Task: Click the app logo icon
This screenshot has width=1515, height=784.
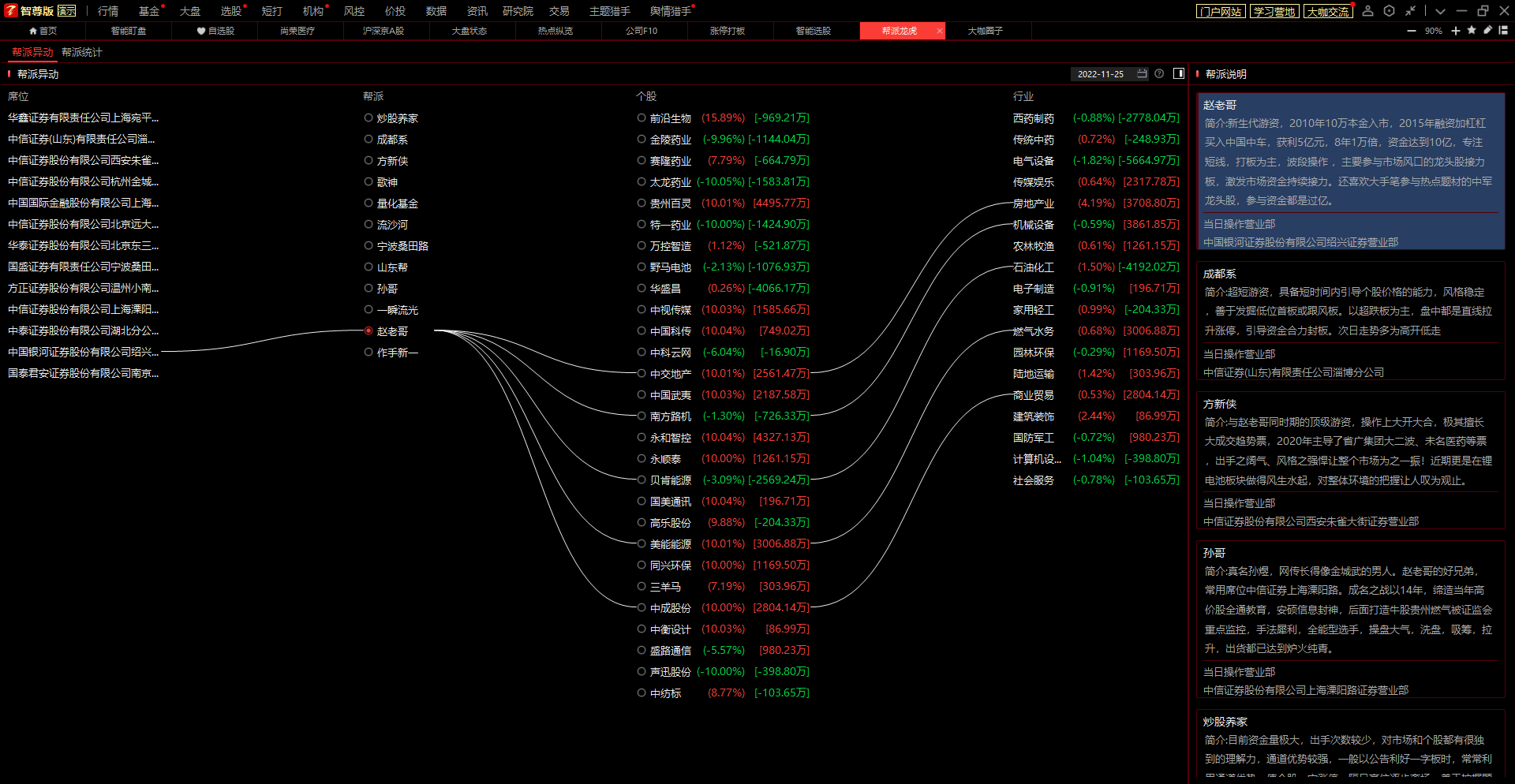Action: [11, 10]
